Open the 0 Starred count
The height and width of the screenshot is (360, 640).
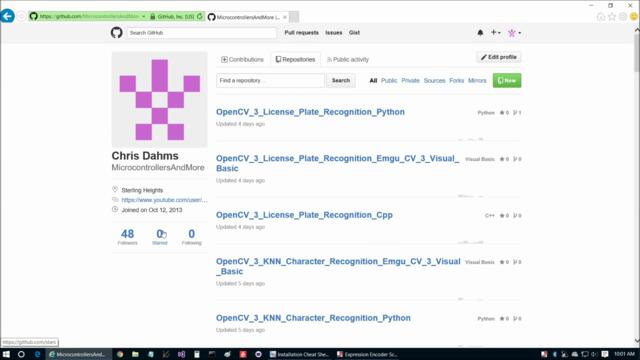tap(160, 236)
